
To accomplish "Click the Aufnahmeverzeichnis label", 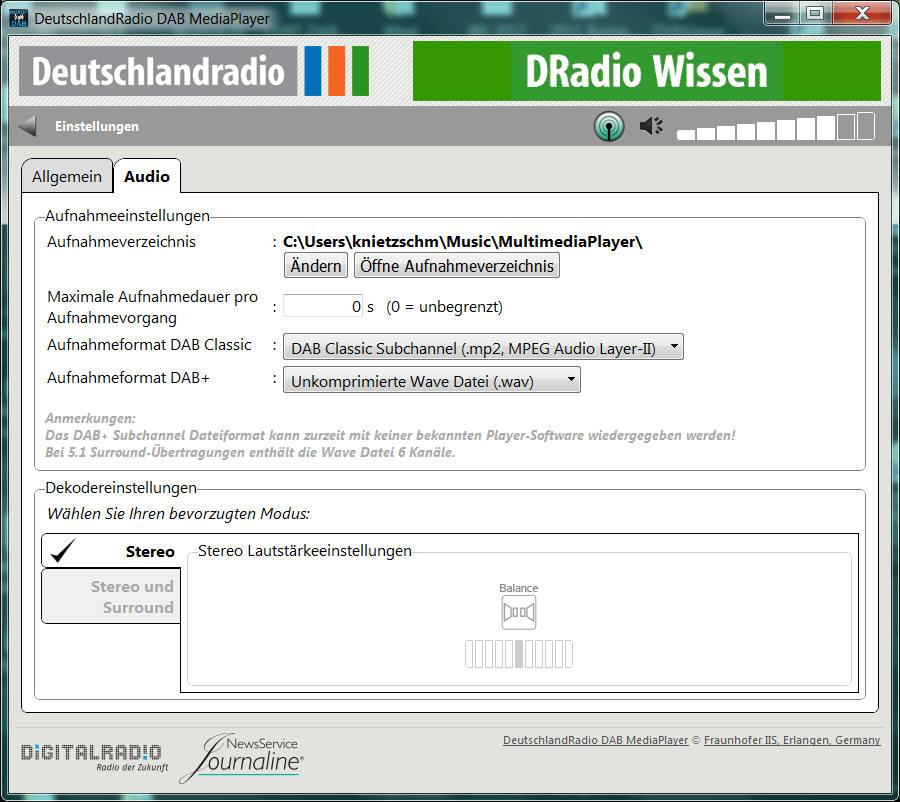I will tap(121, 242).
